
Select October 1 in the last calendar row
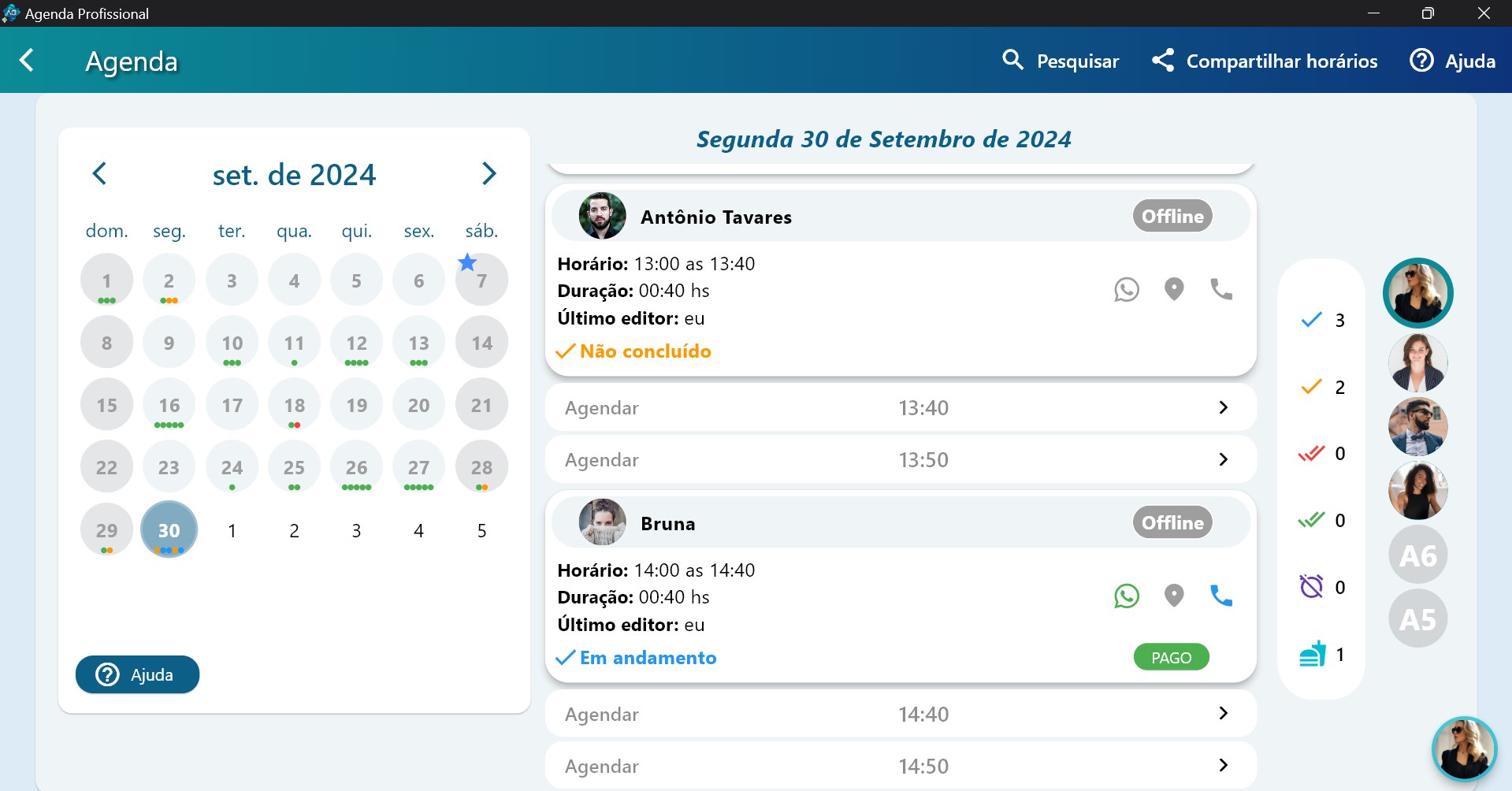tap(232, 530)
